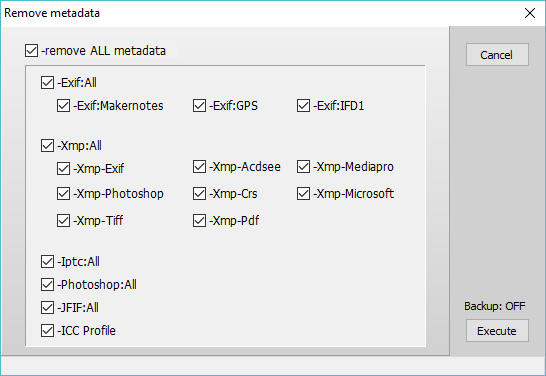Viewport: 546px width, 376px height.
Task: Disable the -Xmp-Mediapro checkbox
Action: (303, 166)
